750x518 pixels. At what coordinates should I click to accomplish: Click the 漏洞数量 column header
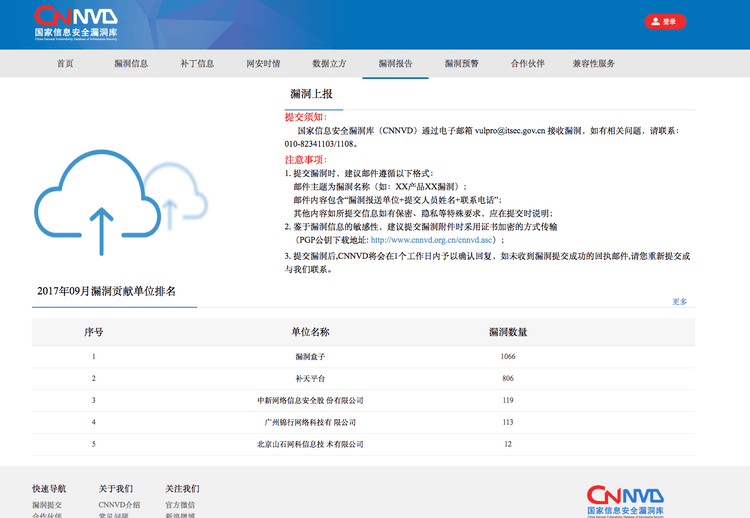(508, 332)
